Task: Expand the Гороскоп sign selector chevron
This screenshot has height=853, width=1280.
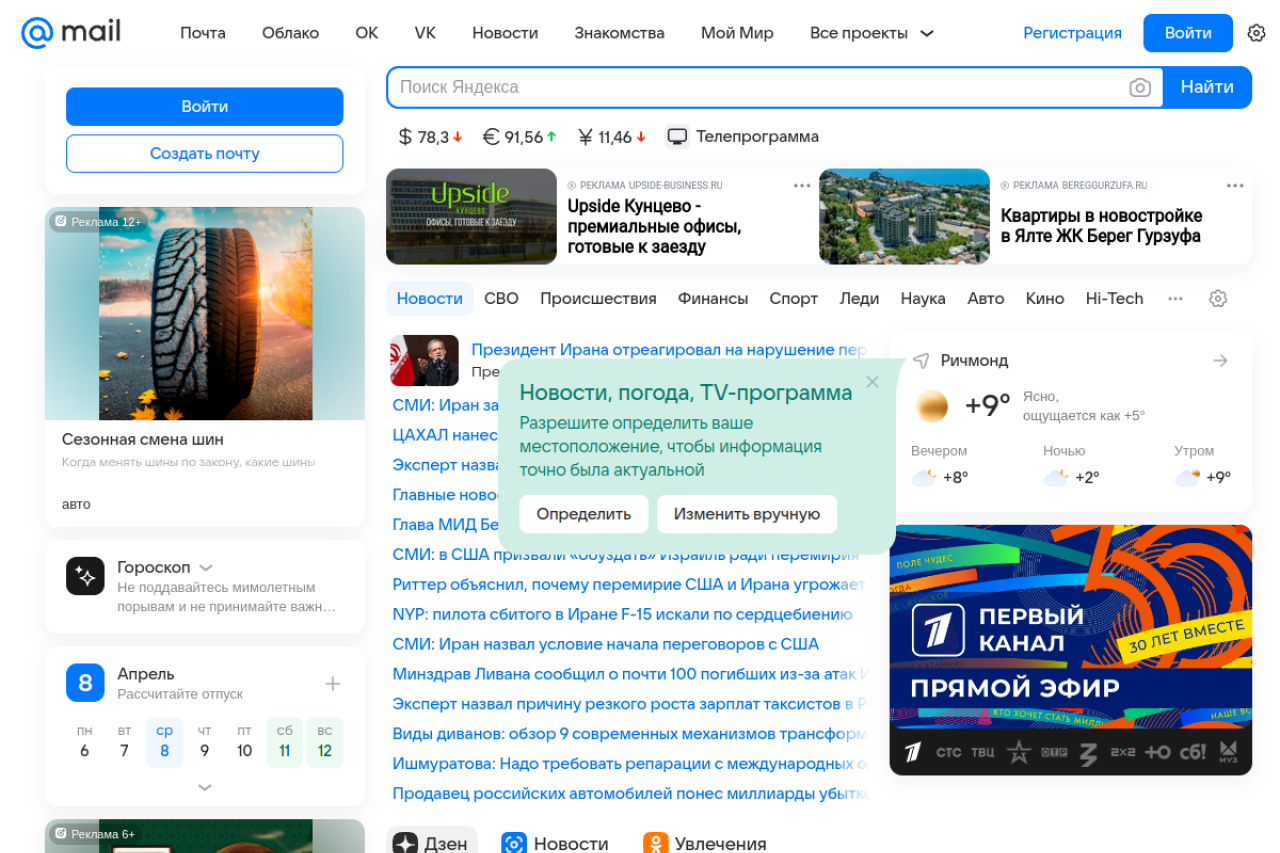Action: point(206,567)
